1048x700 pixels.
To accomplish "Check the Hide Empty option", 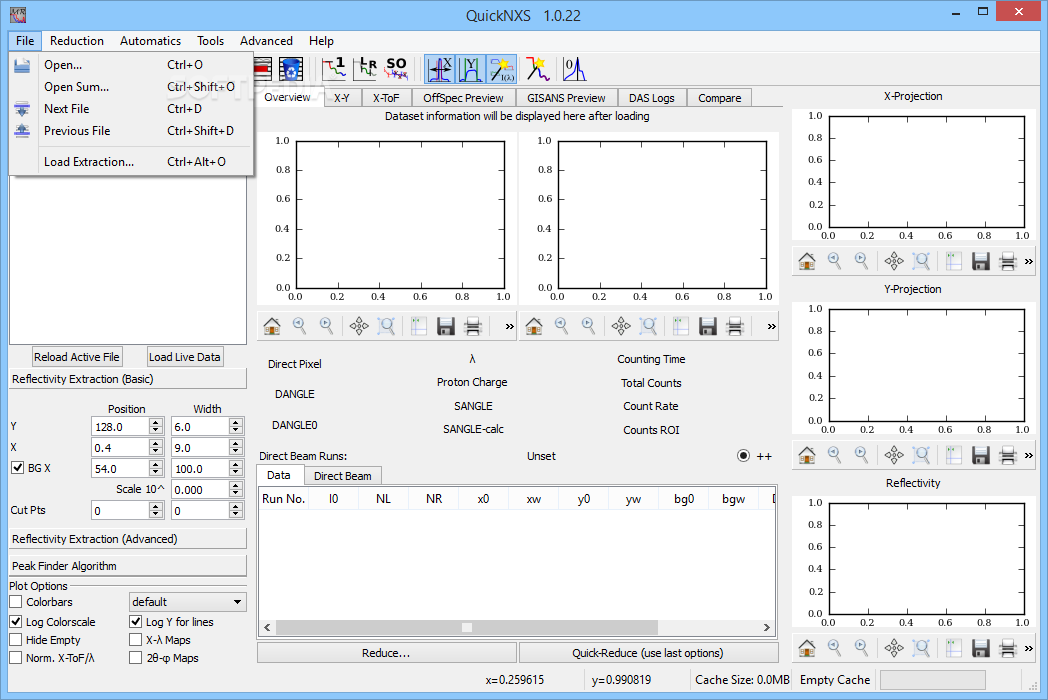I will pos(16,640).
